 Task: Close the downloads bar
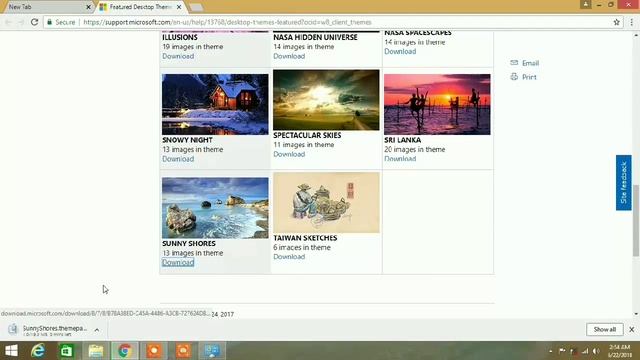click(631, 329)
